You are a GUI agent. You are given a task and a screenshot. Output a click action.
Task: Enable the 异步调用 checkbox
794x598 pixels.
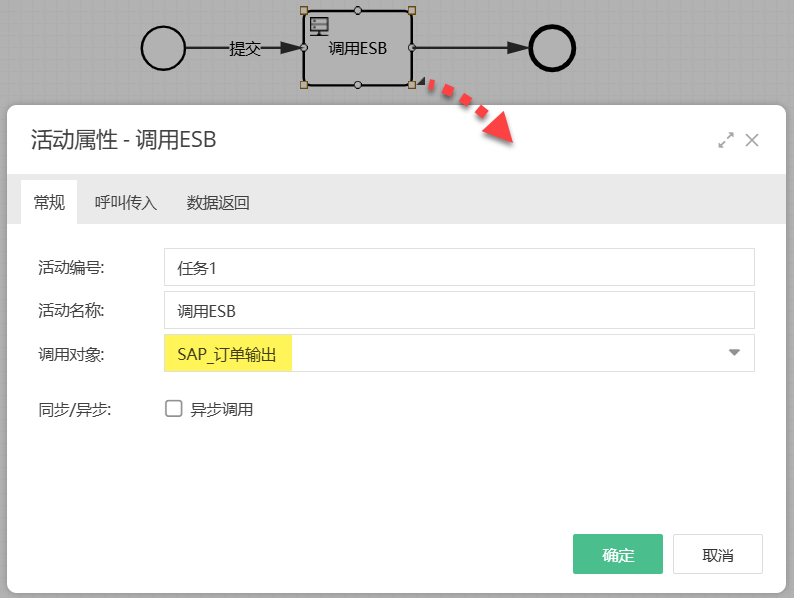pyautogui.click(x=174, y=408)
